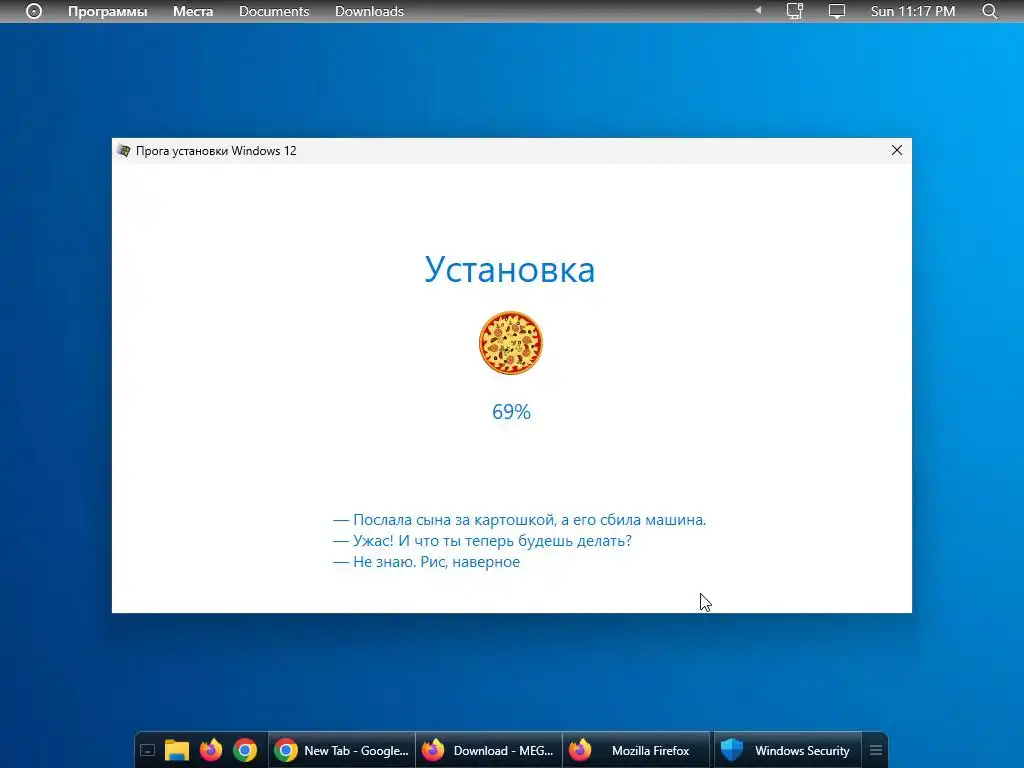Open the notifications message tray icon
This screenshot has width=1024, height=768.
(x=837, y=12)
